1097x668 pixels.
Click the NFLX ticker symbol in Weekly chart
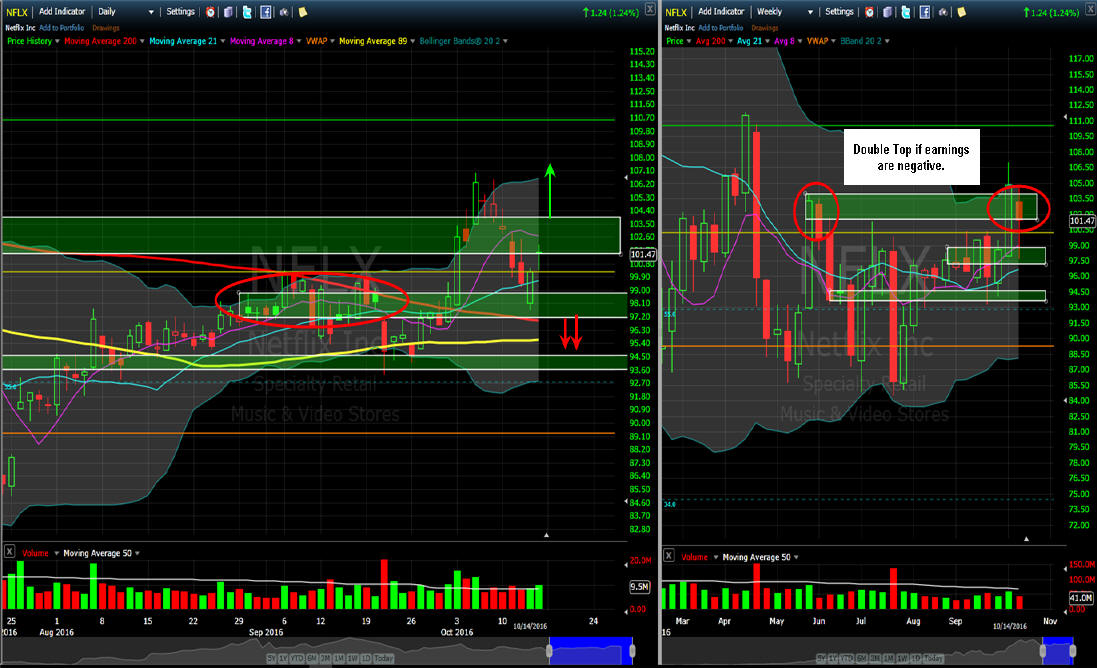676,13
